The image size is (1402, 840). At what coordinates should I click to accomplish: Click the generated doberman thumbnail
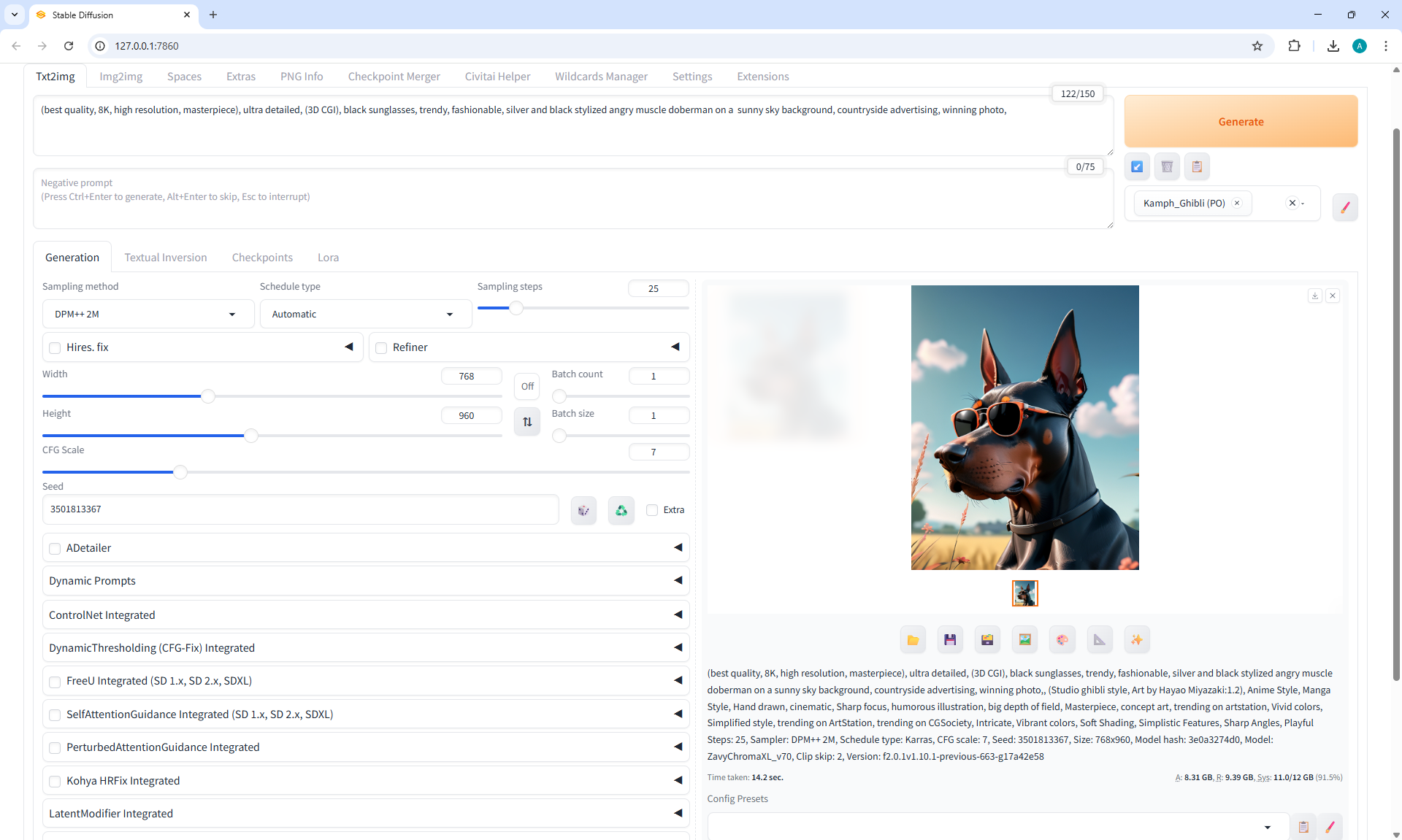pos(1024,593)
